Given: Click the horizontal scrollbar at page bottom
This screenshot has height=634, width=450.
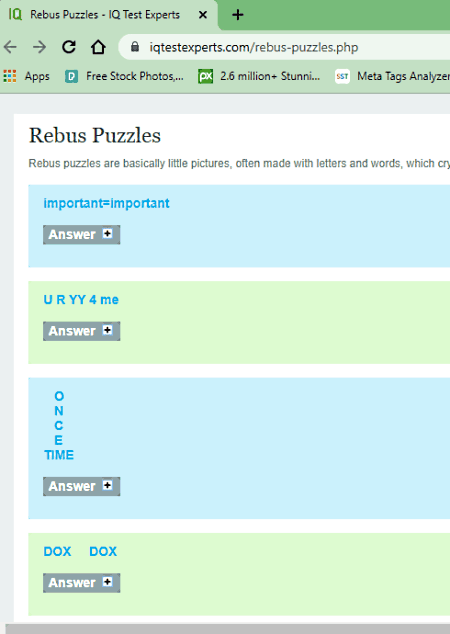Looking at the screenshot, I should (x=227, y=629).
